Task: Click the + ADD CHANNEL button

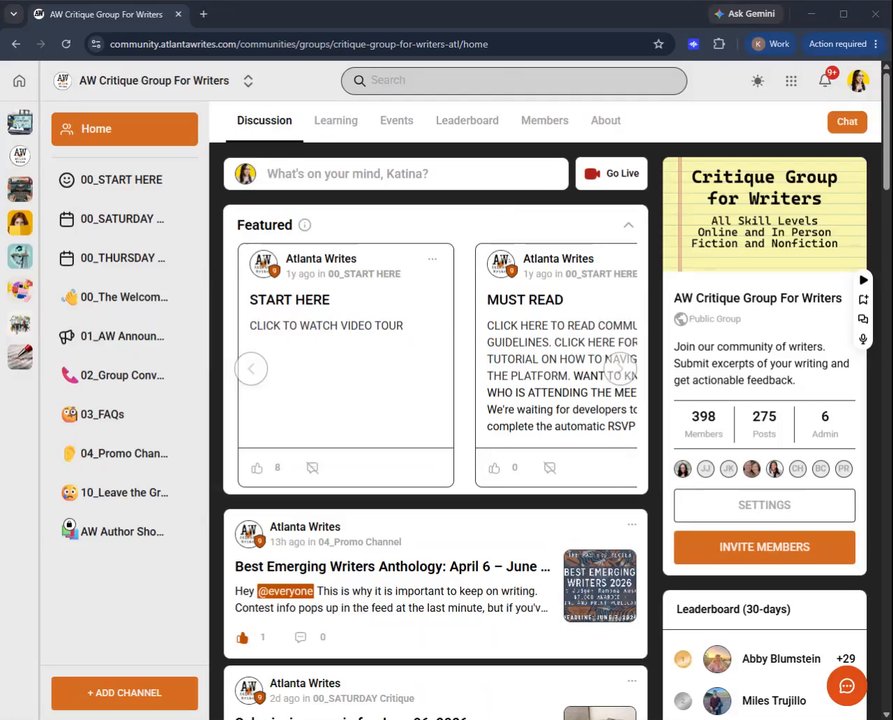Action: pos(125,693)
